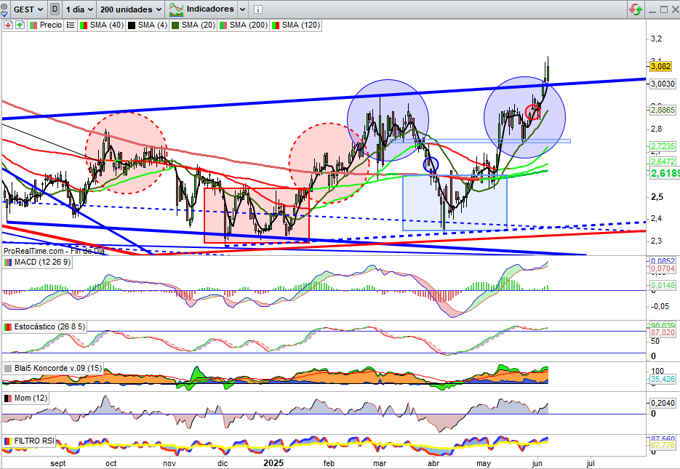Viewport: 680px width, 469px height.
Task: Open the SMA (200) indicator settings
Action: (248, 25)
